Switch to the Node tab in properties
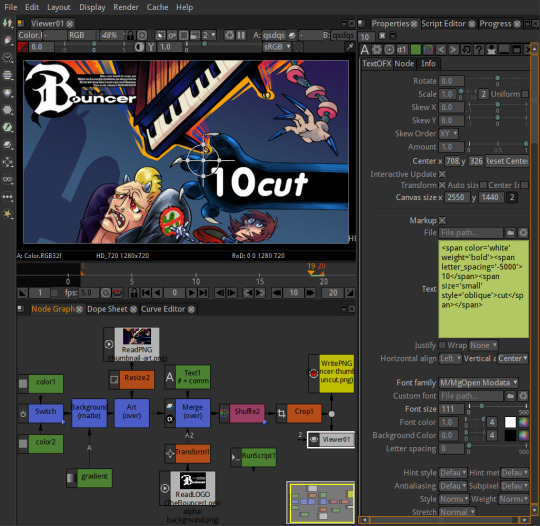Viewport: 540px width, 526px height. (x=404, y=64)
